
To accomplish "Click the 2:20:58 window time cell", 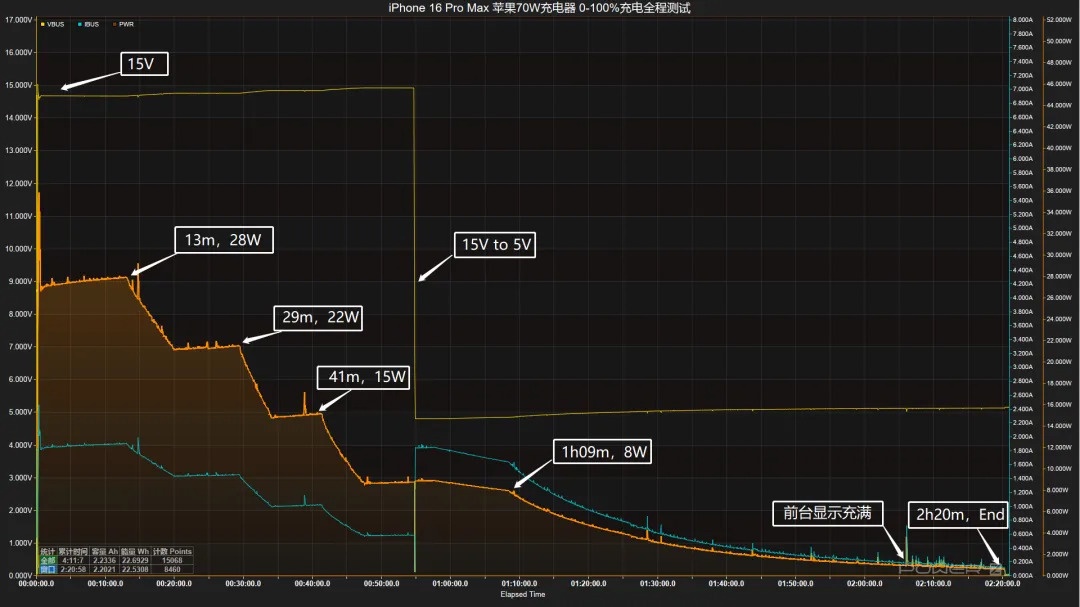I will click(x=73, y=569).
